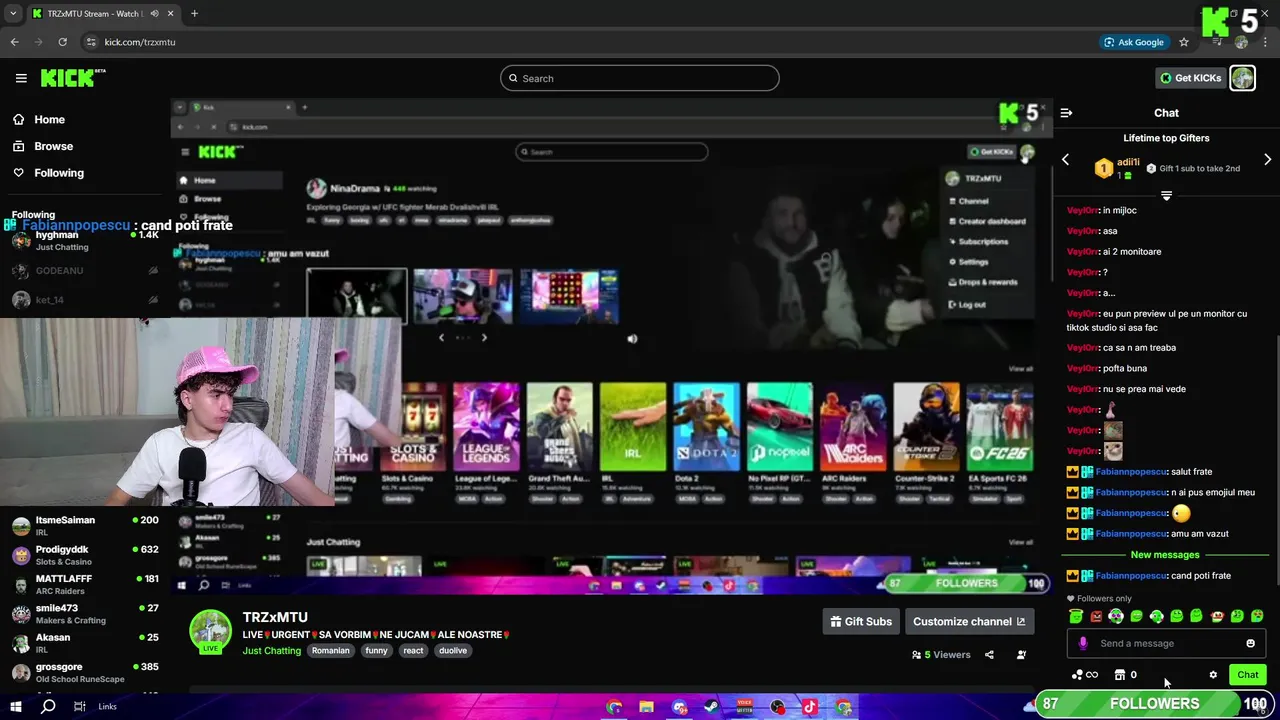Click the share icon beside the viewer count

(x=989, y=655)
